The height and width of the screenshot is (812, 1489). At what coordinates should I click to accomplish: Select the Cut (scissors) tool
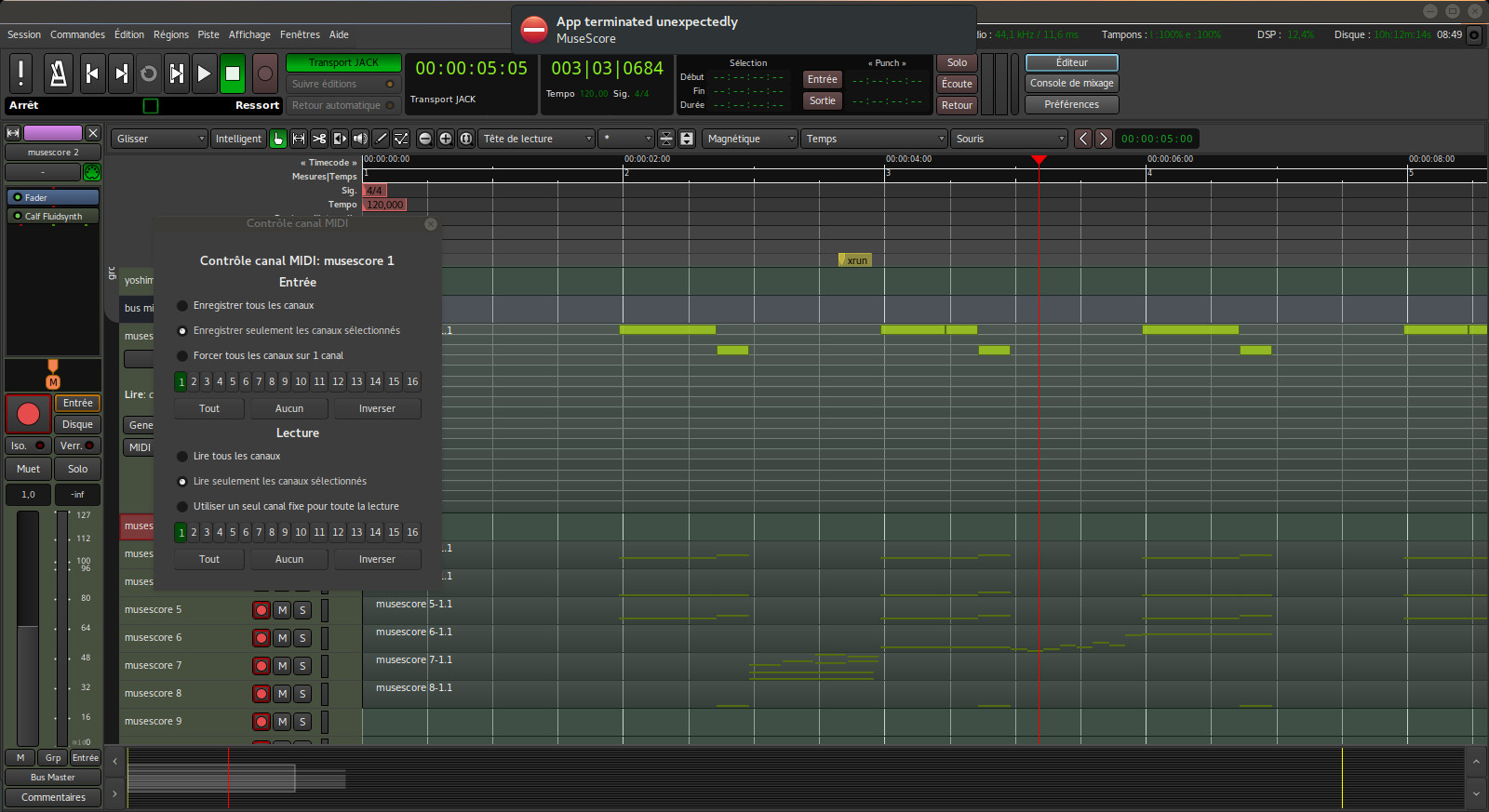pos(319,139)
